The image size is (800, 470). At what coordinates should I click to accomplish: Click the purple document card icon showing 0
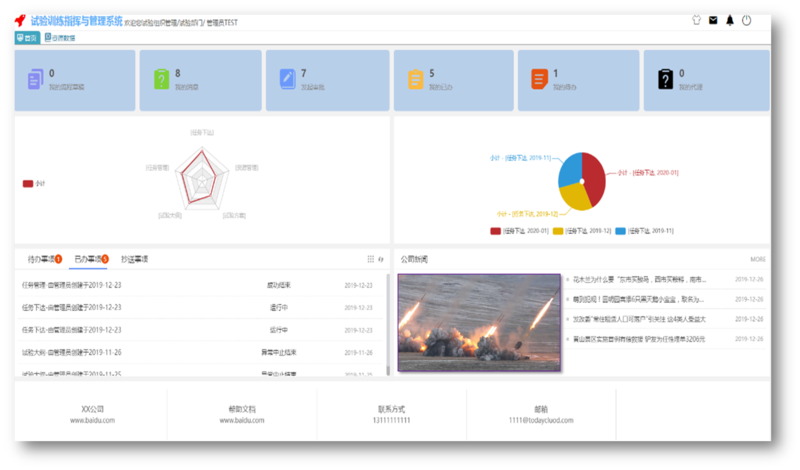35,80
